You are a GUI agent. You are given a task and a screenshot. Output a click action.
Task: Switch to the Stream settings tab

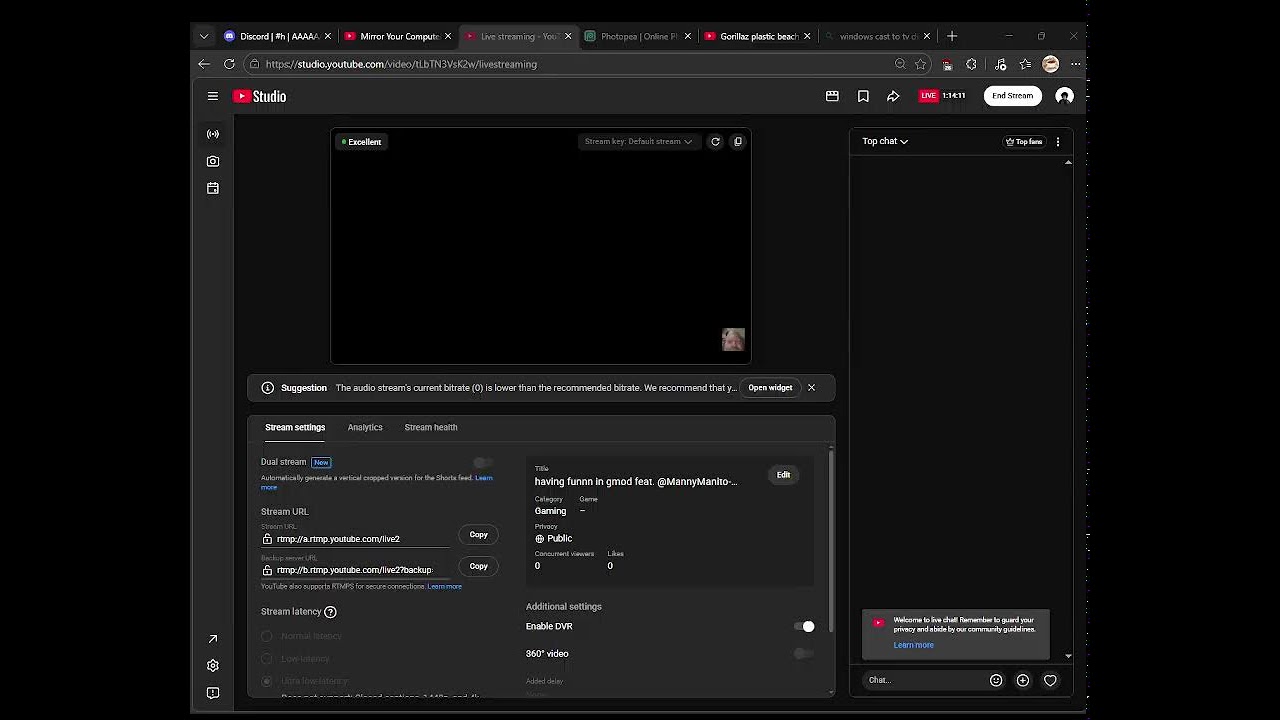[x=295, y=428]
